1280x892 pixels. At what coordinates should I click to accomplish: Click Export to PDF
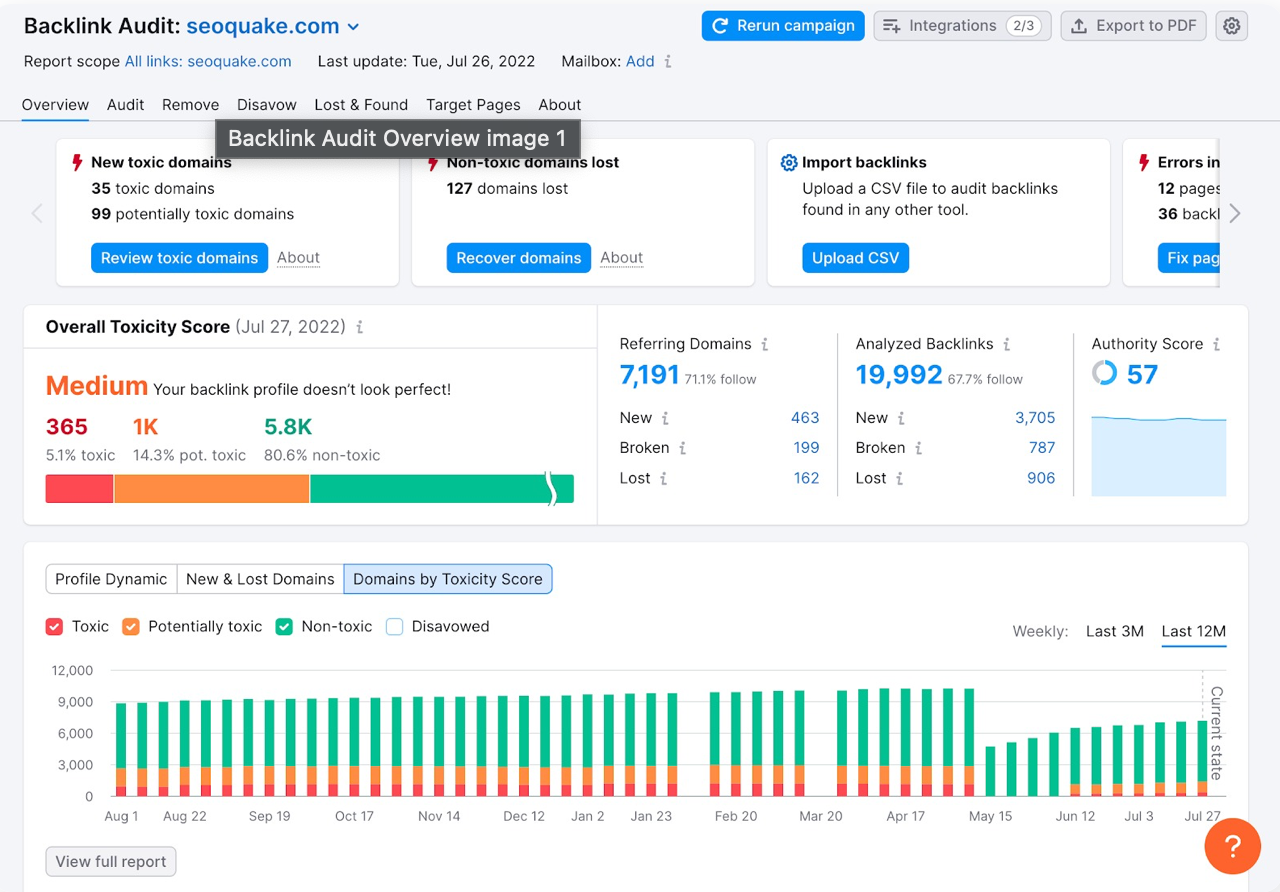click(1133, 26)
